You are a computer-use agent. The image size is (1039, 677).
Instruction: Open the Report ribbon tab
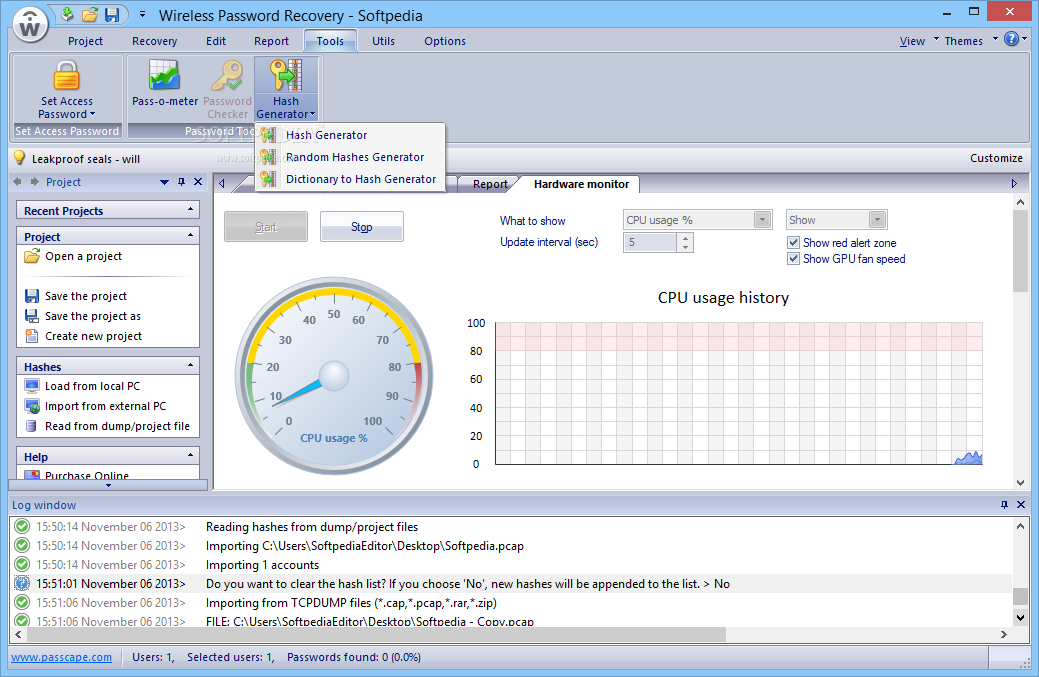click(x=271, y=41)
